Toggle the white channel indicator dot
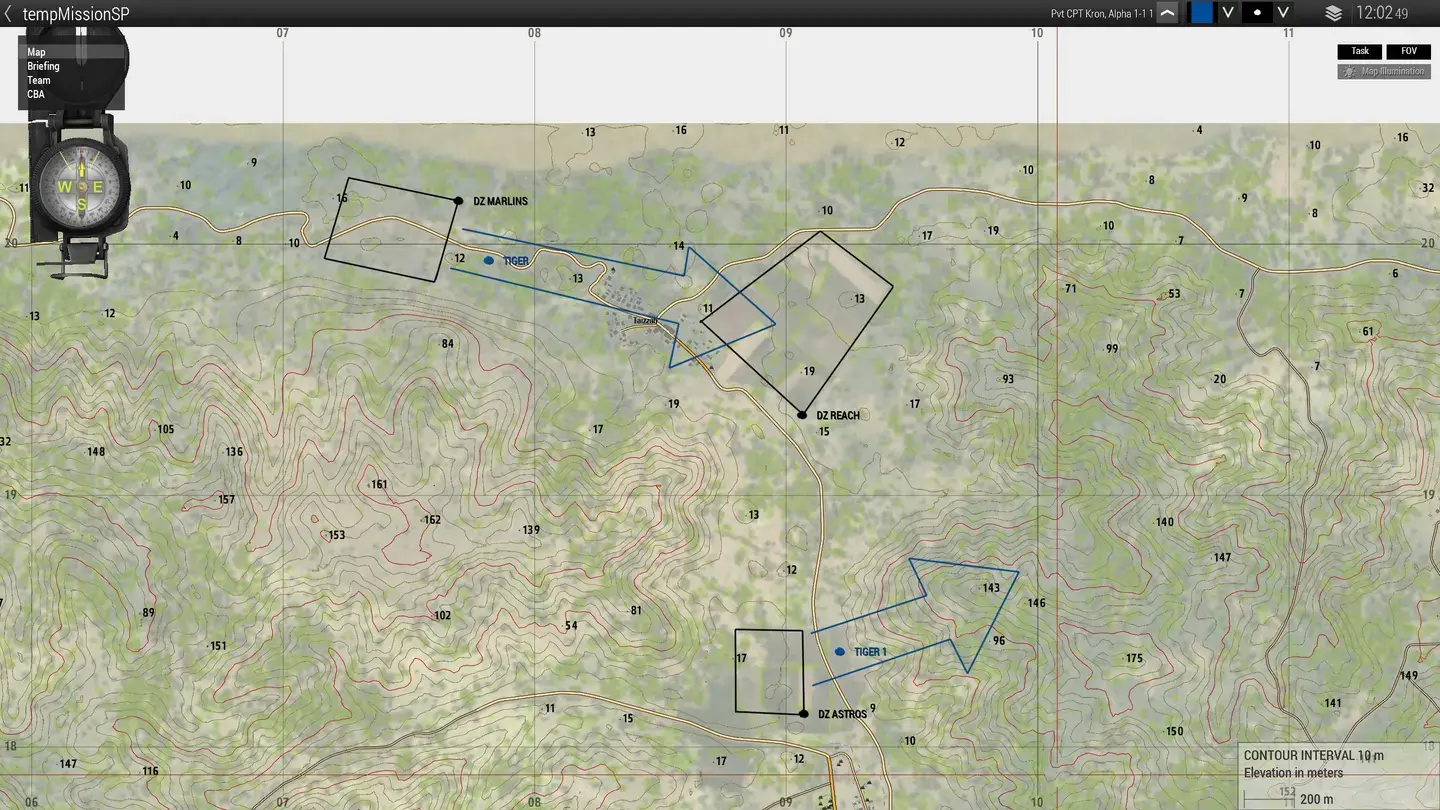The width and height of the screenshot is (1440, 810). tap(1258, 12)
